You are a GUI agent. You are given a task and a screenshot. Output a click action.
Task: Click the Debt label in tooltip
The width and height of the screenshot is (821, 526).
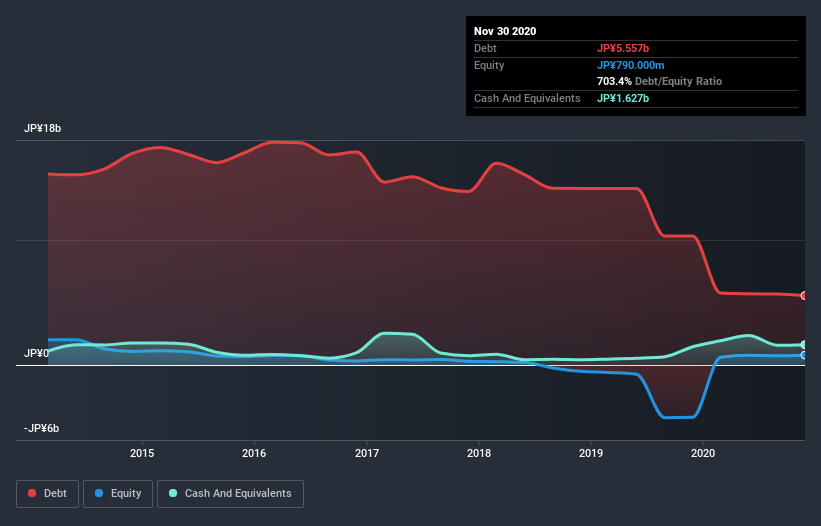click(485, 49)
